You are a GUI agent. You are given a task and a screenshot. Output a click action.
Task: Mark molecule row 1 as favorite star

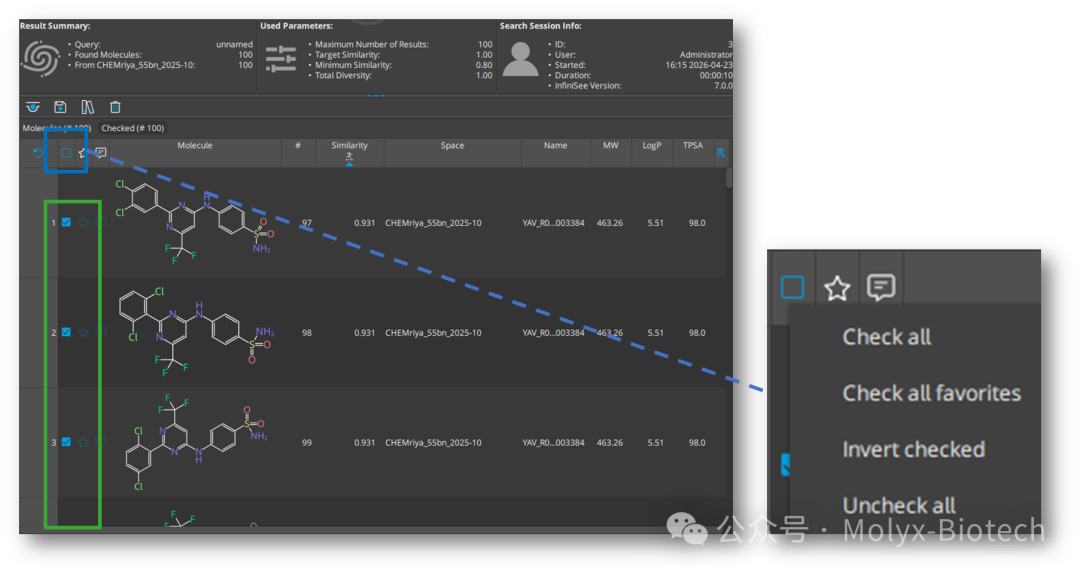point(83,222)
